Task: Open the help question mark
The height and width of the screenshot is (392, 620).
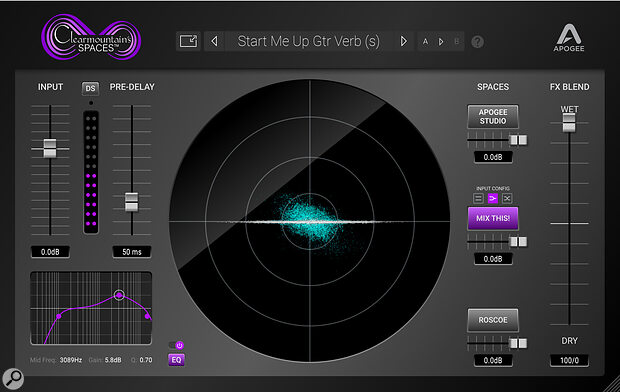Action: click(x=477, y=42)
